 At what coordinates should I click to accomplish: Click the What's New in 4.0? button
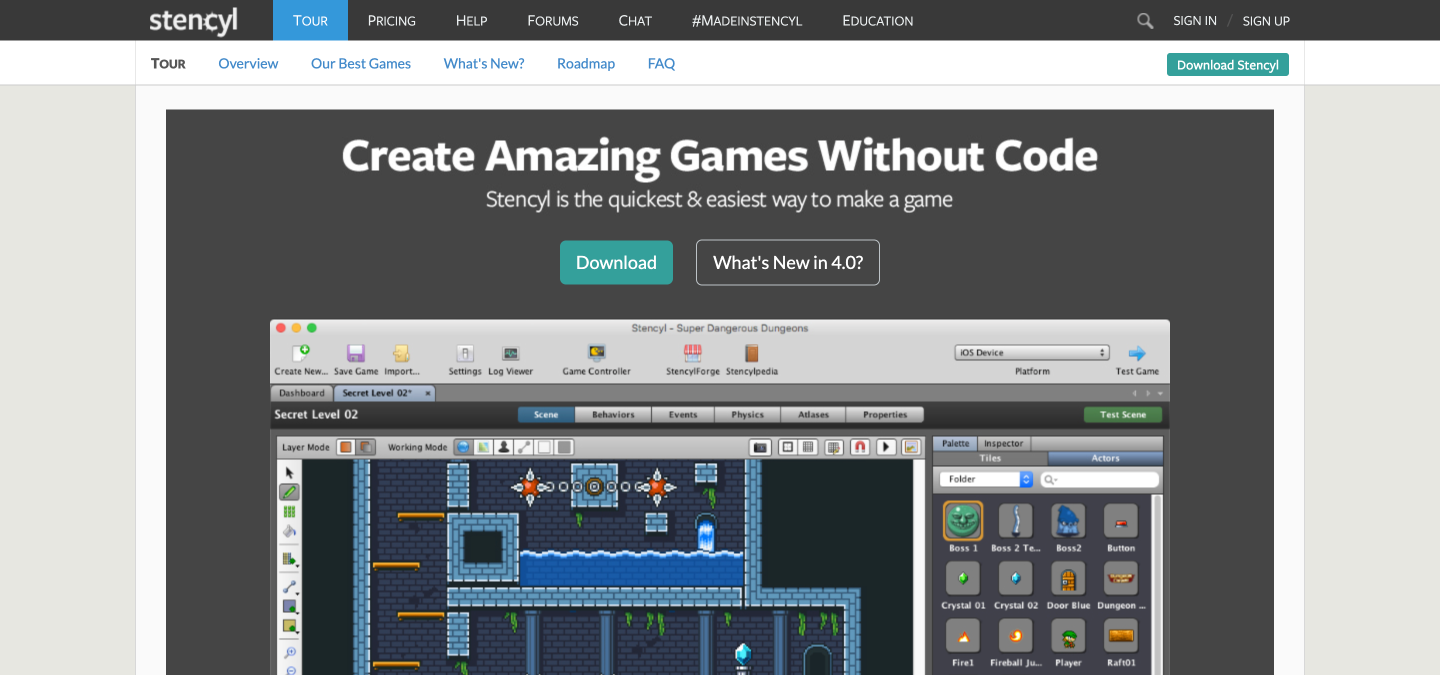tap(788, 262)
